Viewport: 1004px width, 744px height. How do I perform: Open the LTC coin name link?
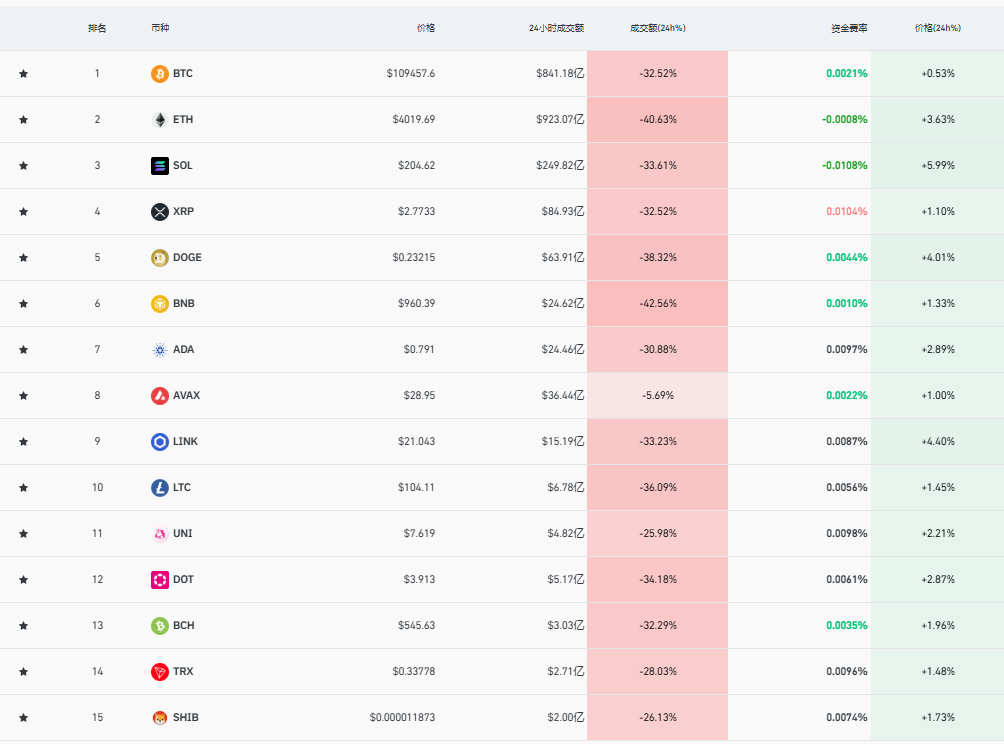[x=182, y=488]
